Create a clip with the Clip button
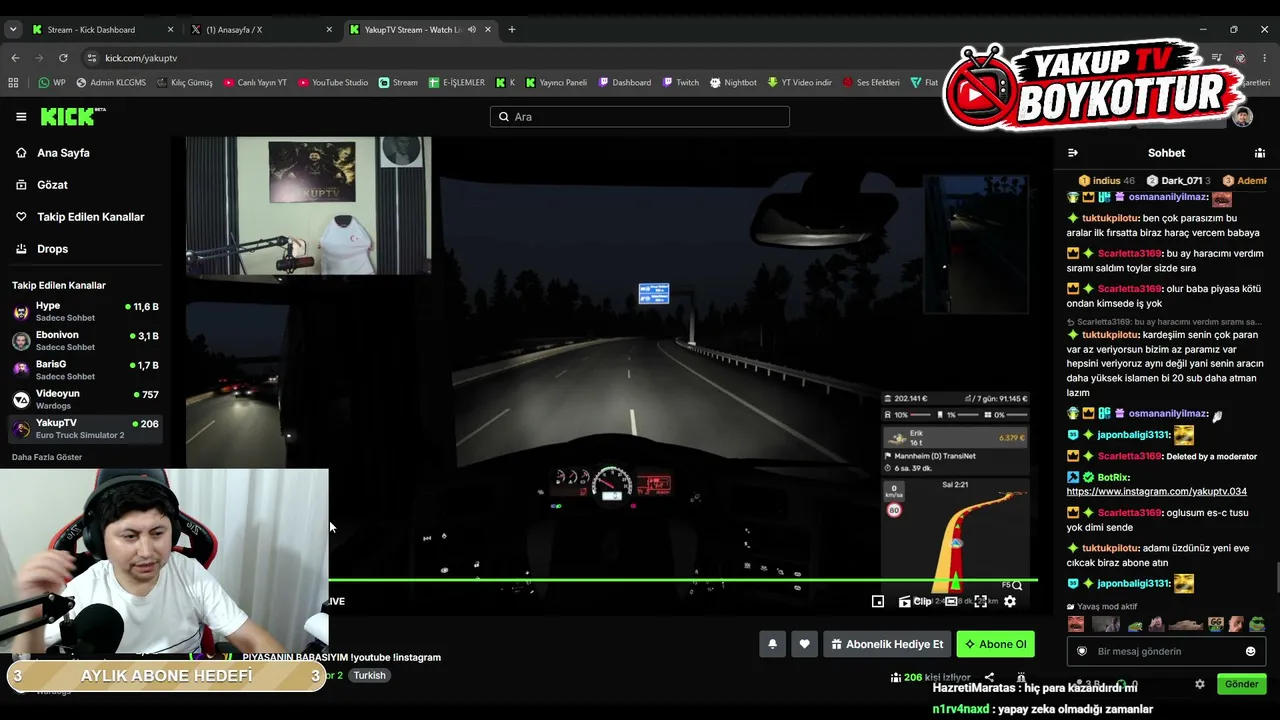The height and width of the screenshot is (720, 1280). point(916,601)
